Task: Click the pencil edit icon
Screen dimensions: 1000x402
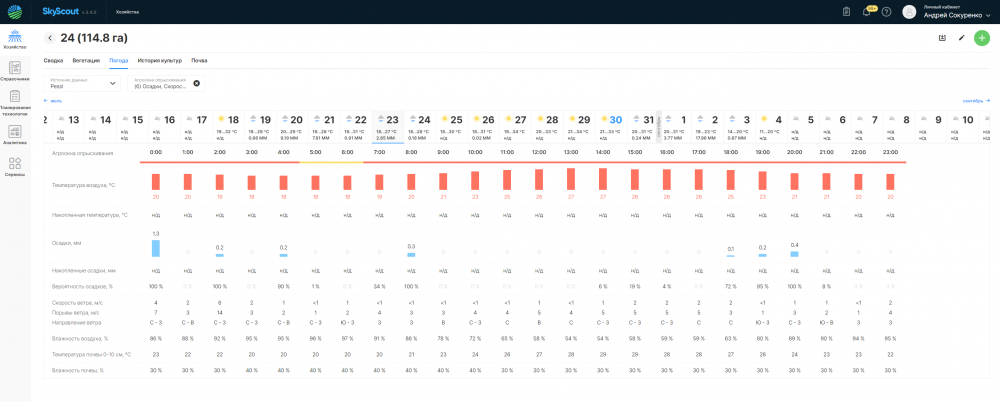Action: click(961, 38)
